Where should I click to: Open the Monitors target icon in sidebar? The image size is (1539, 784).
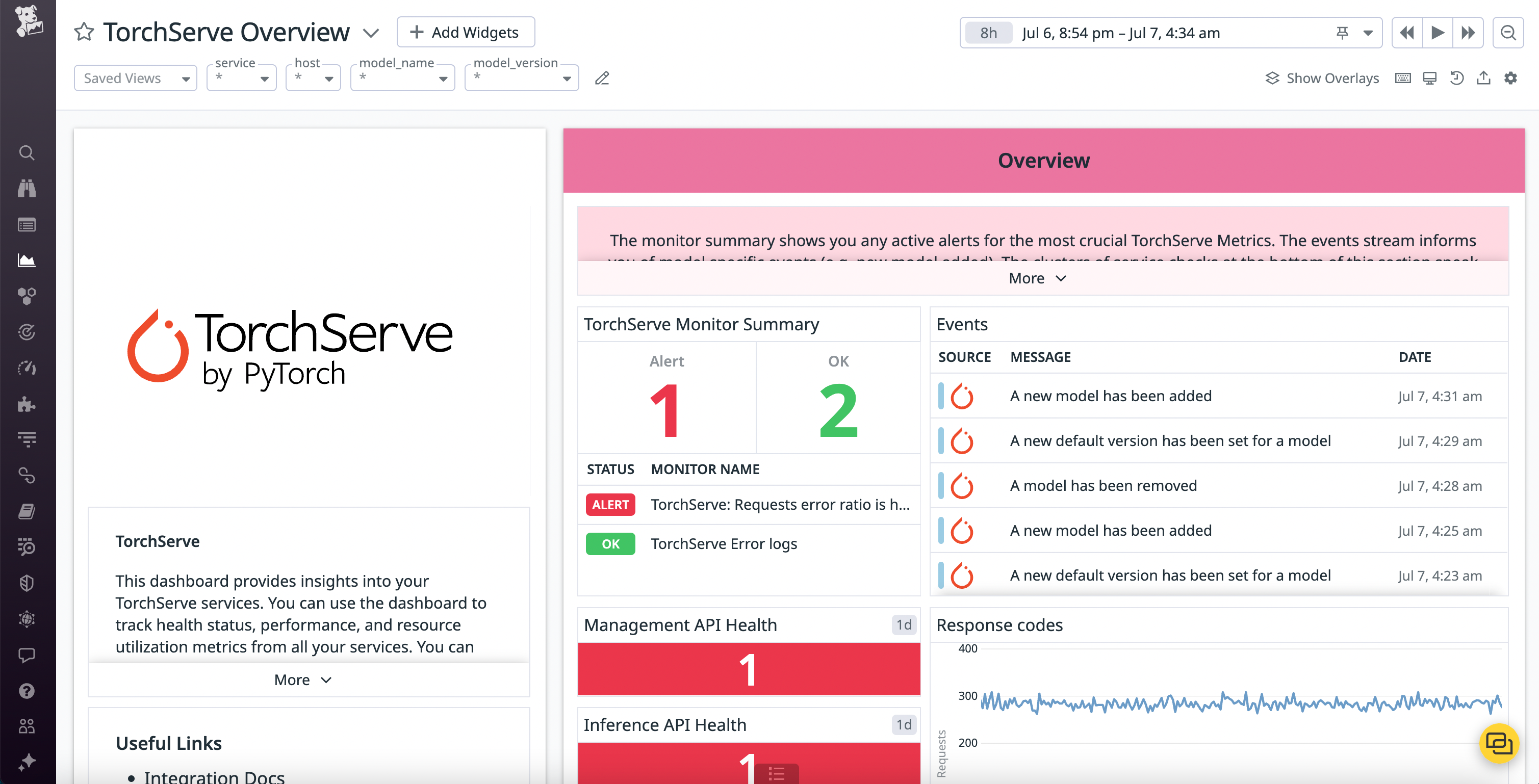27,332
